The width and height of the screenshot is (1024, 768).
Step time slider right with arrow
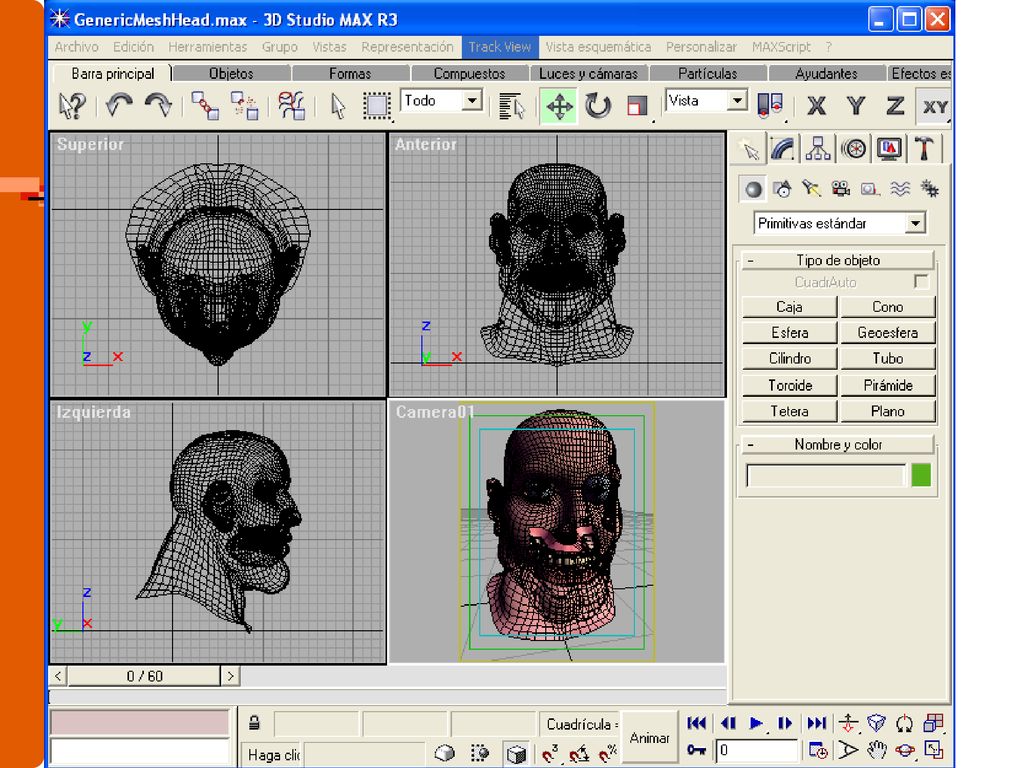231,676
